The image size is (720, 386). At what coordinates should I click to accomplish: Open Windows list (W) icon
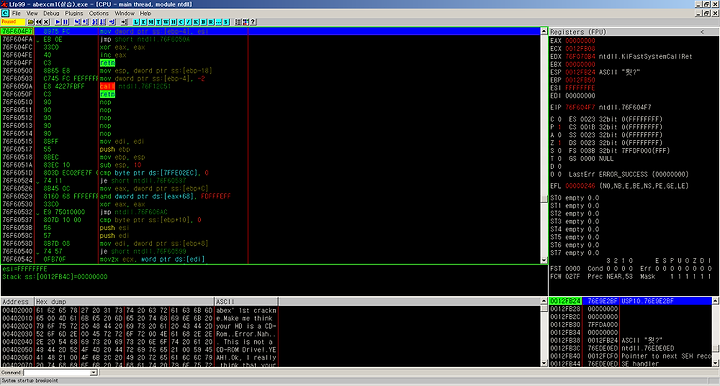pyautogui.click(x=165, y=22)
